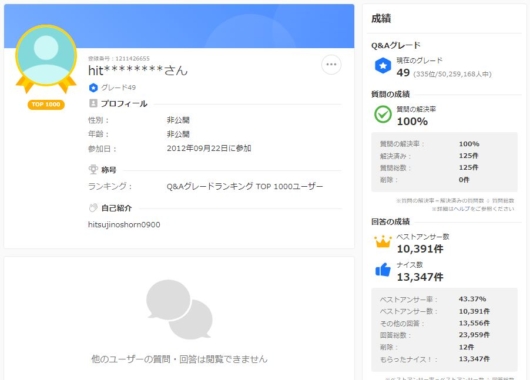Click the message 他のユーザーの質問・回答は閲覧できません
This screenshot has width=530, height=380.
(x=179, y=359)
